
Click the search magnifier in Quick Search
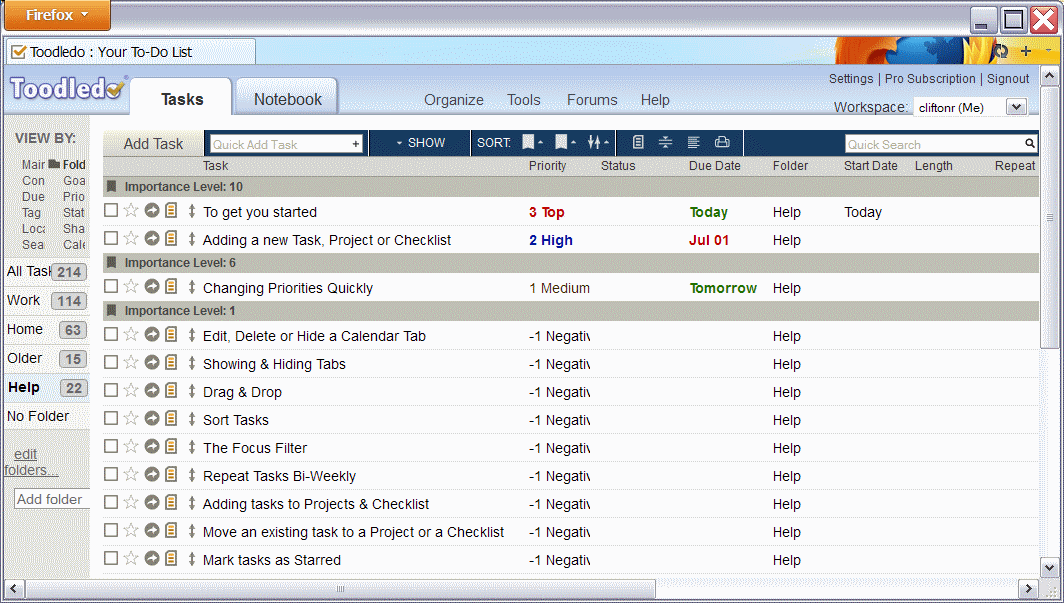(x=1029, y=144)
